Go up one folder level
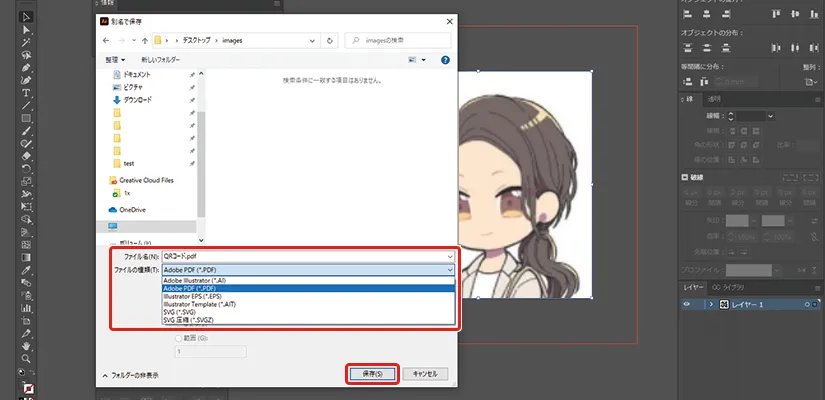Viewport: 825px width, 400px height. [145, 41]
